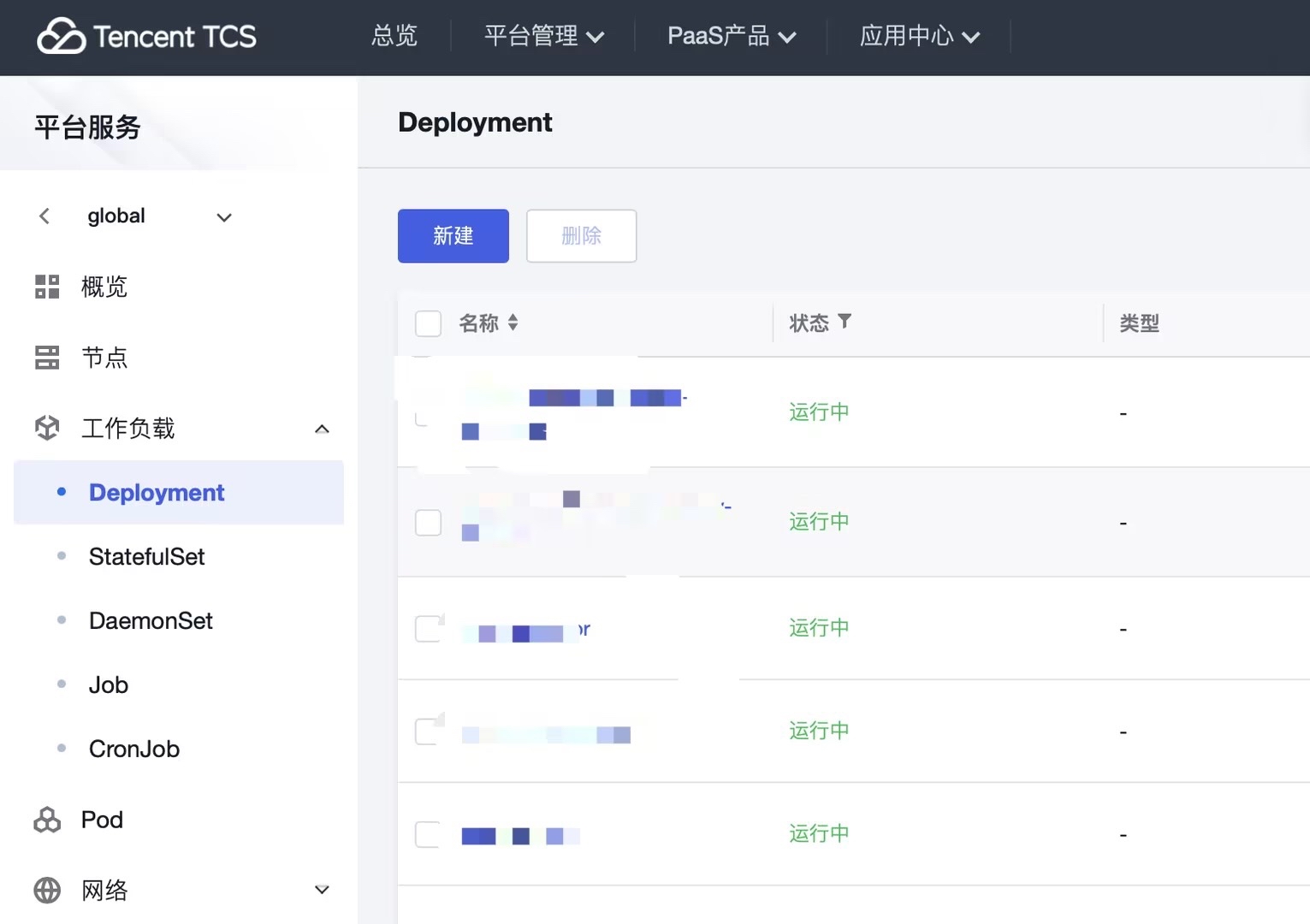Open StatefulSet in sidebar
This screenshot has width=1310, height=924.
147,557
